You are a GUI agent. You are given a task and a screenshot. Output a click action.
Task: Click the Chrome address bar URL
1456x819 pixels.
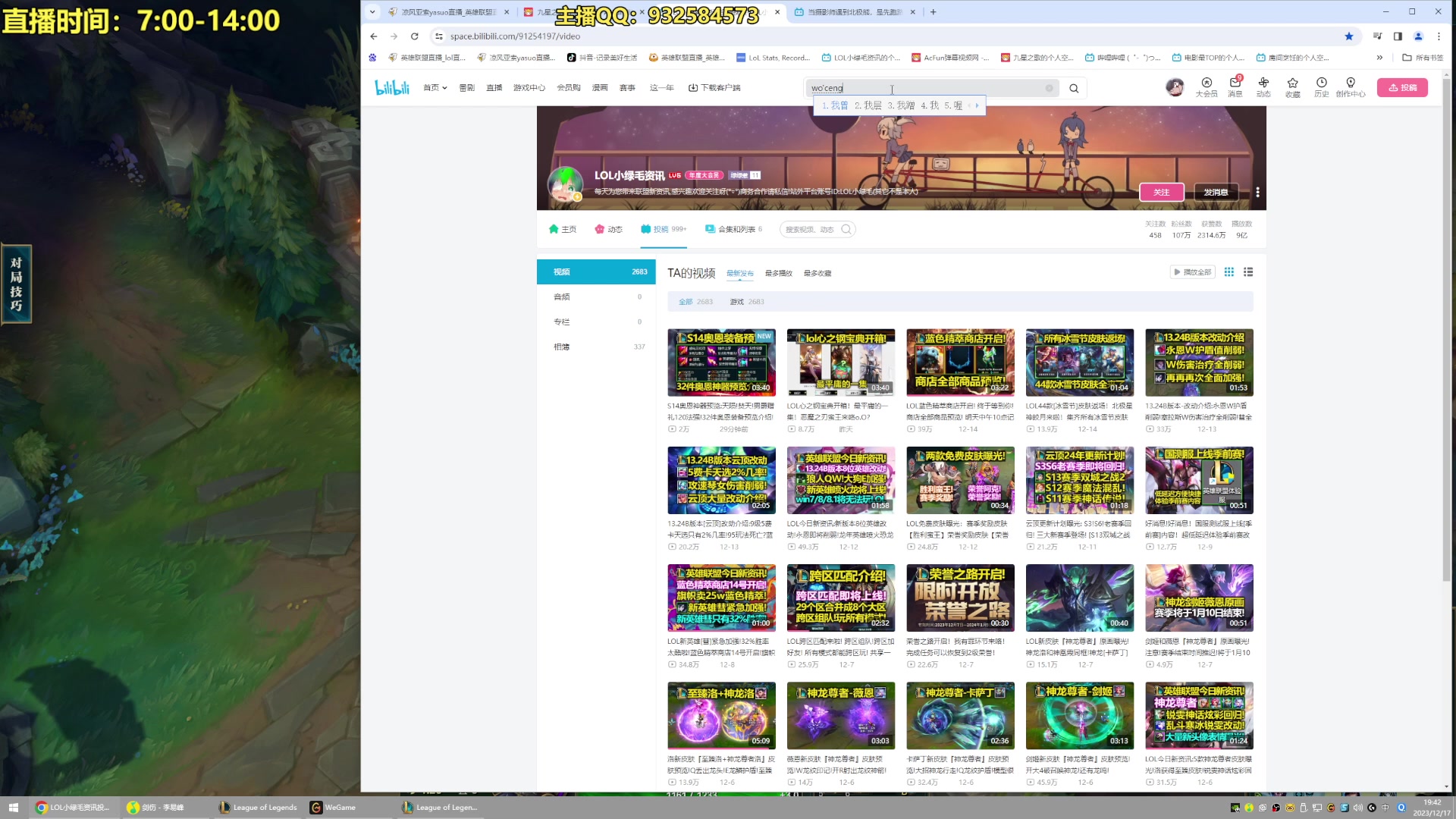(515, 36)
